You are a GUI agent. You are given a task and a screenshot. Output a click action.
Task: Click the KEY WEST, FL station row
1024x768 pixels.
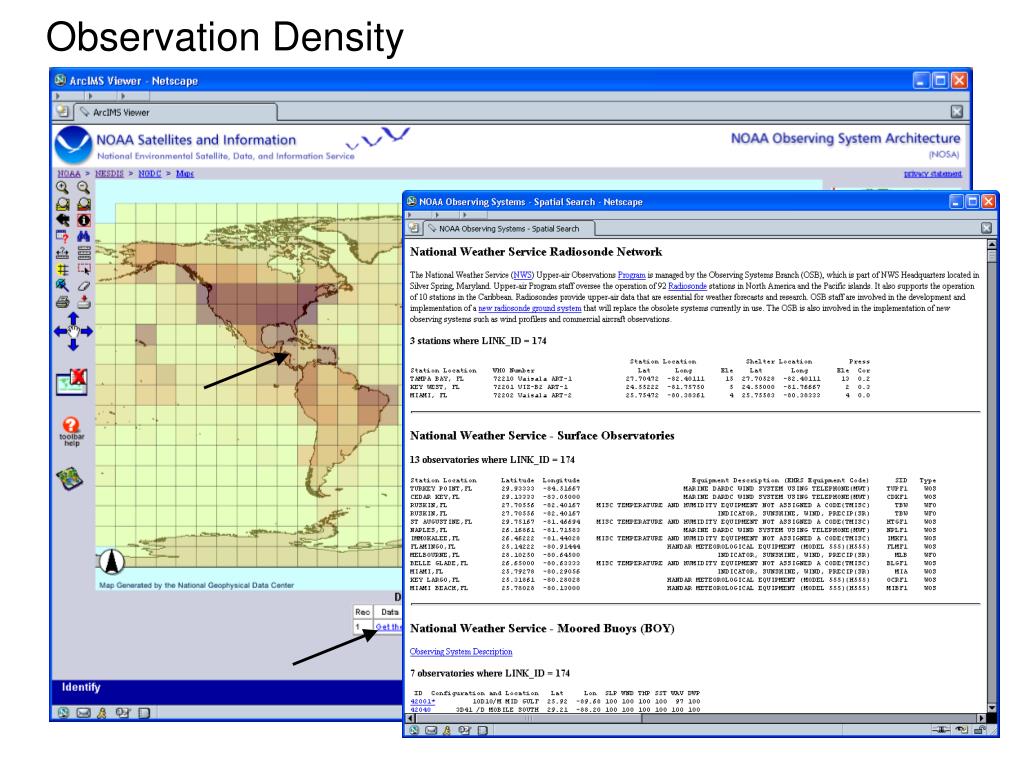pos(640,387)
